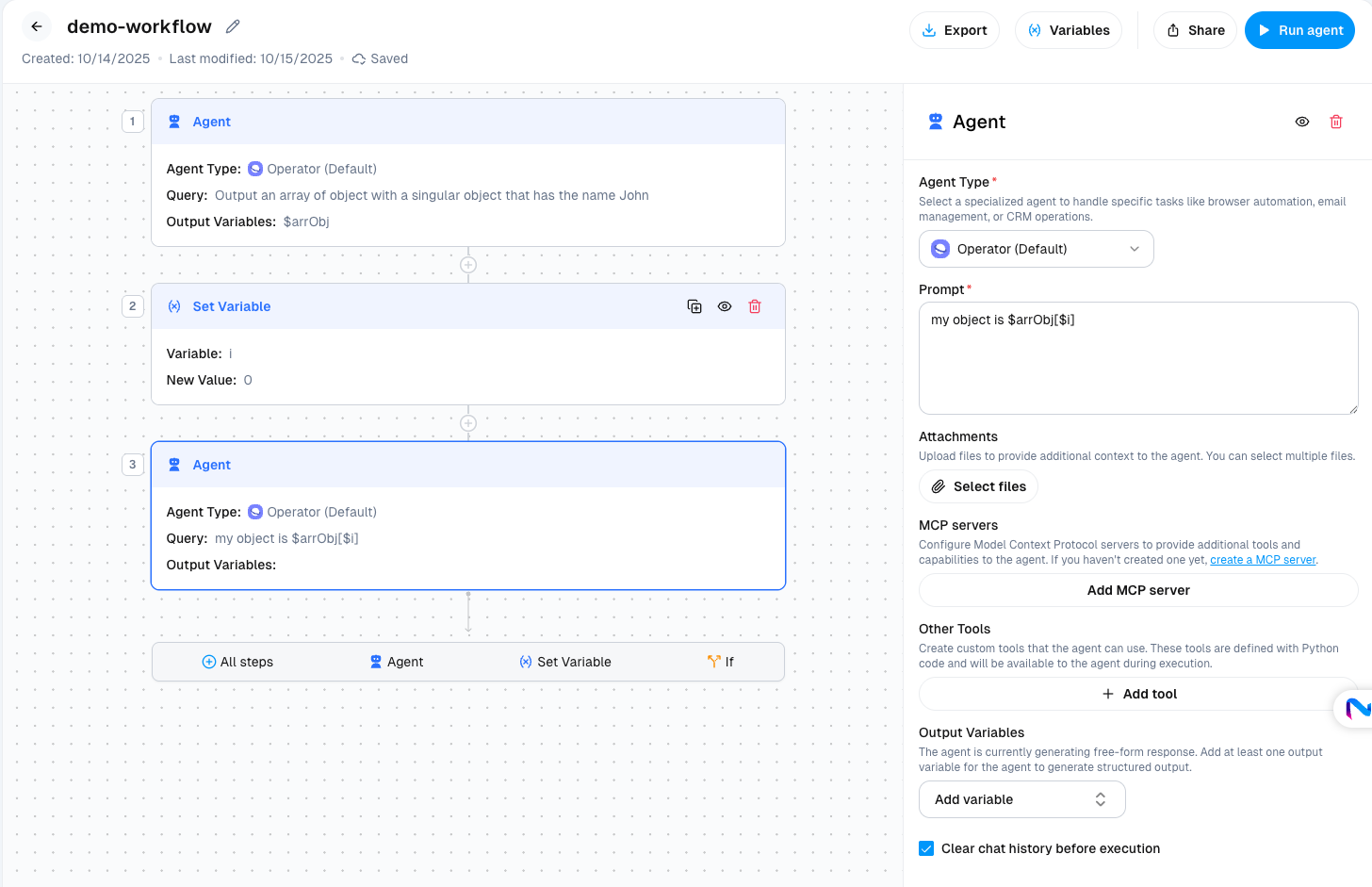
Task: Duplicate the Set Variable step using the copy icon
Action: click(694, 306)
